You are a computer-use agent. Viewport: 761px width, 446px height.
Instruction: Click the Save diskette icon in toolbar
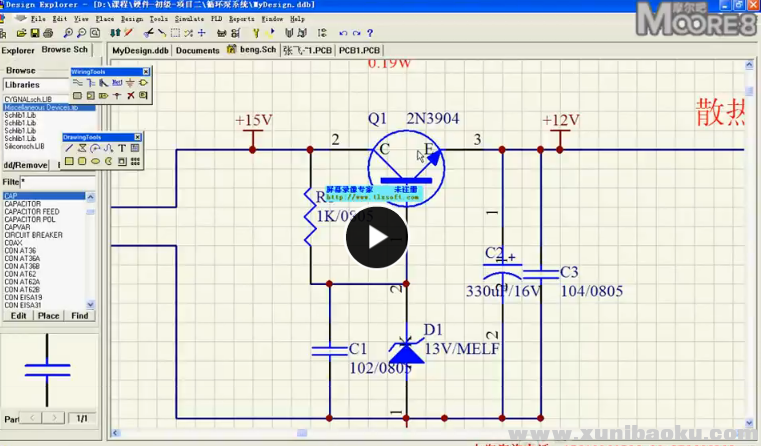(35, 33)
